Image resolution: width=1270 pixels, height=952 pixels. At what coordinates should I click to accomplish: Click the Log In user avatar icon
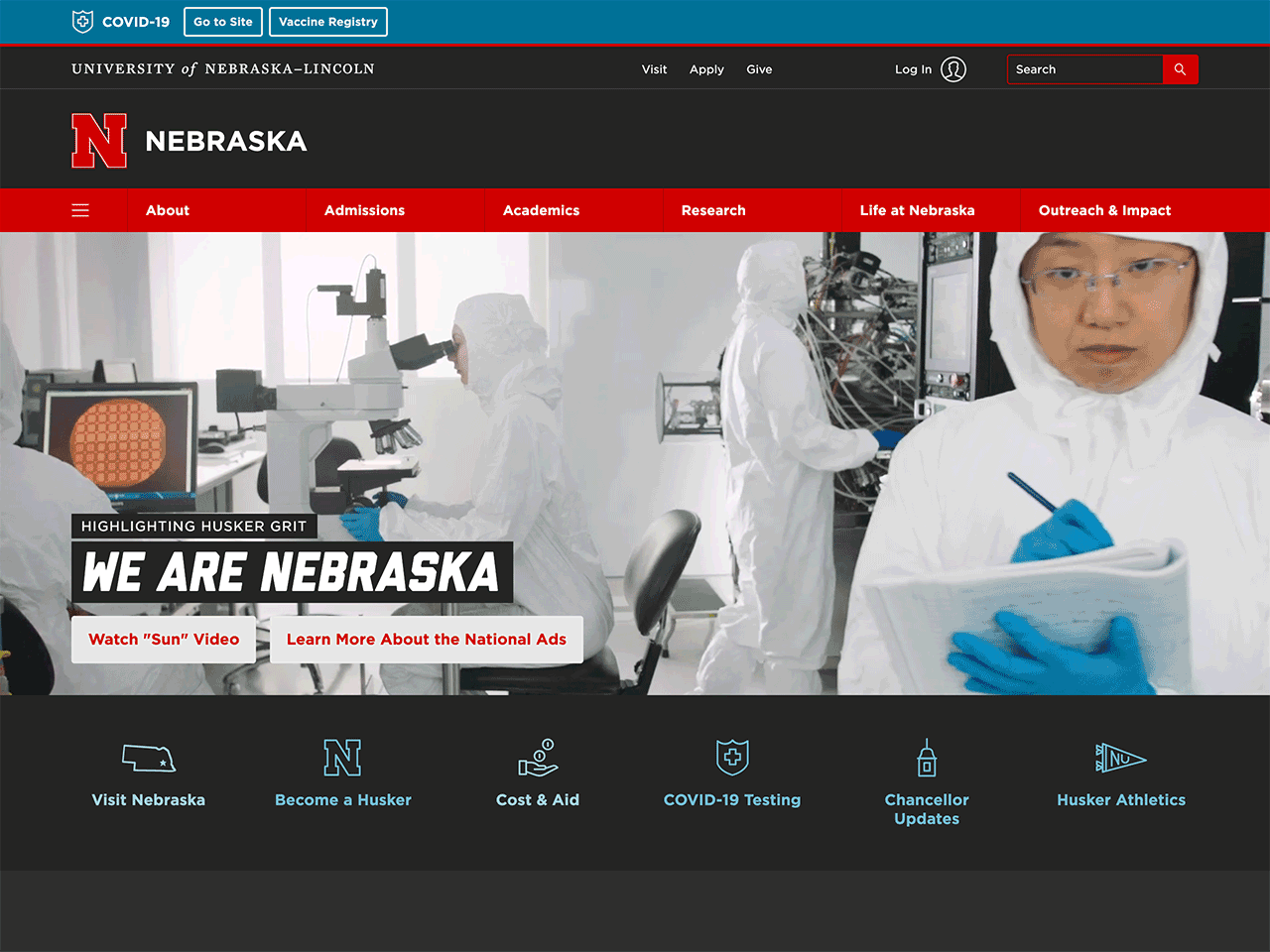(953, 69)
